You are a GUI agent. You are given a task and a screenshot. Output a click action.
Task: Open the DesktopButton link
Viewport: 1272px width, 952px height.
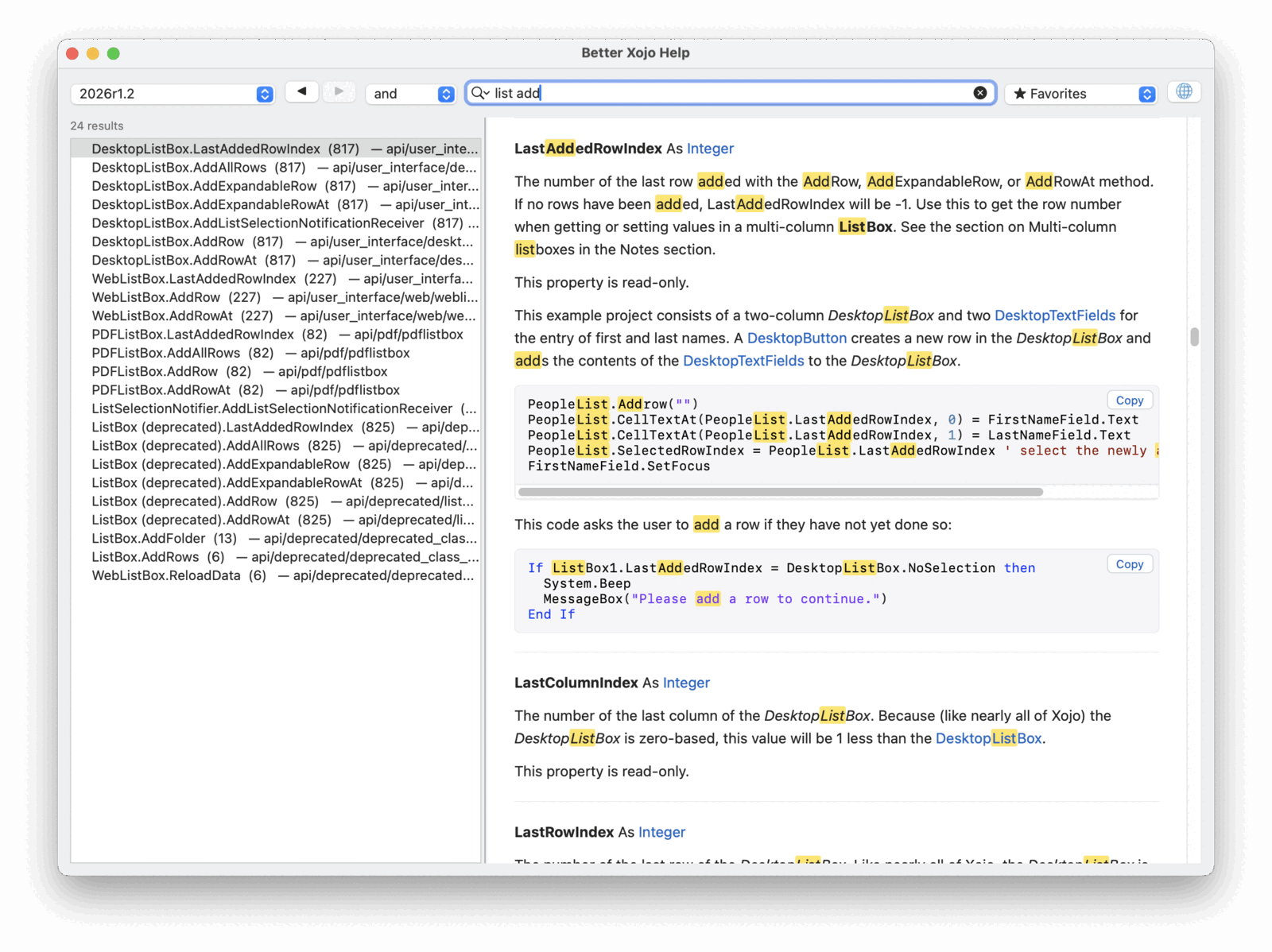(x=797, y=338)
